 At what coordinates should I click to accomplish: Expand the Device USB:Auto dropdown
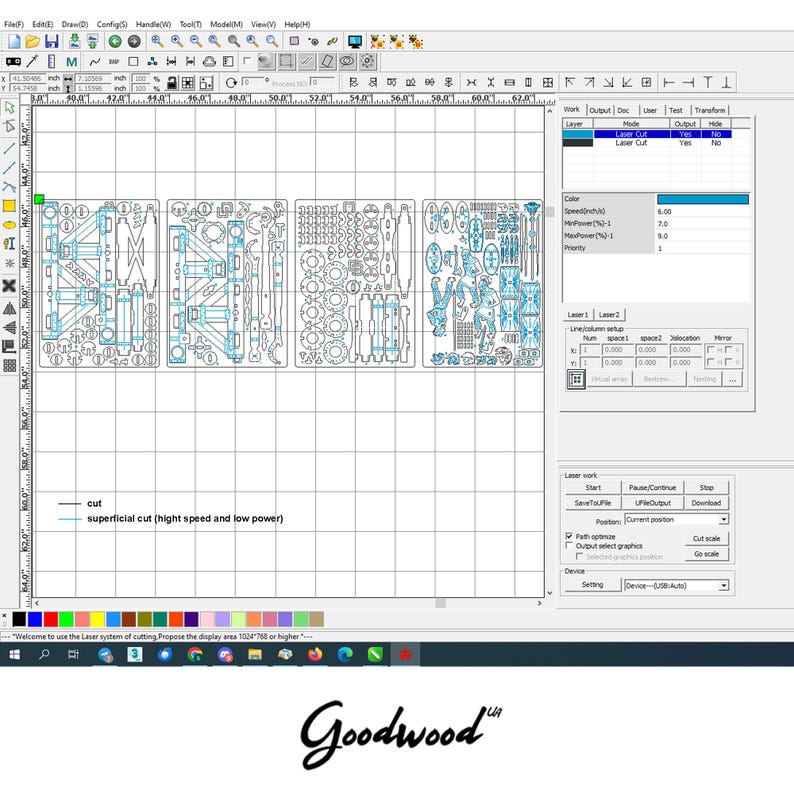[724, 585]
